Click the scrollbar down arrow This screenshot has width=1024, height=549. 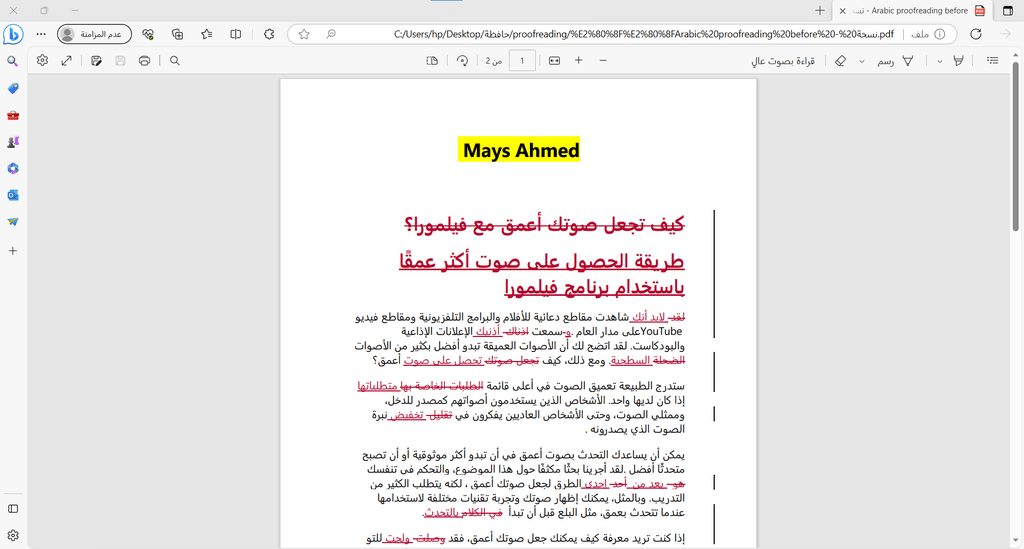pyautogui.click(x=1016, y=541)
